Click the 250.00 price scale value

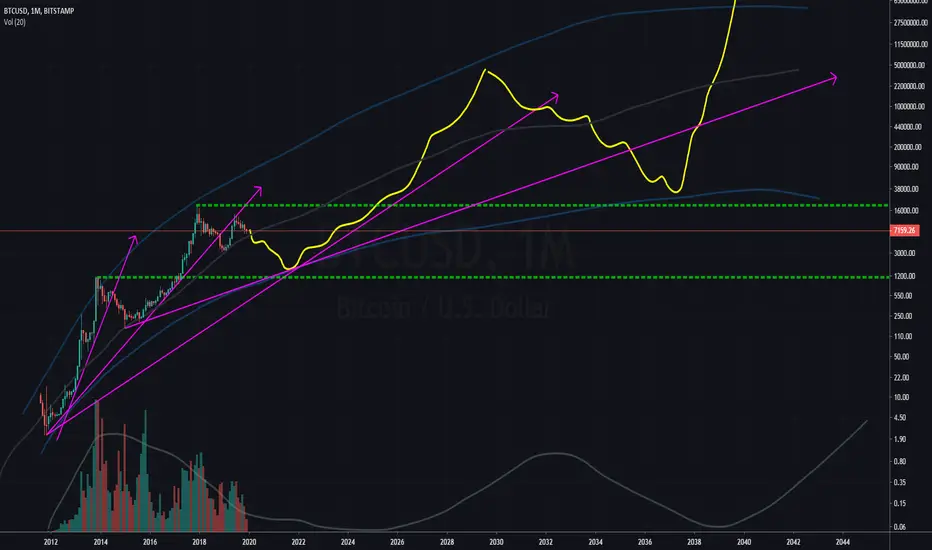click(x=903, y=316)
